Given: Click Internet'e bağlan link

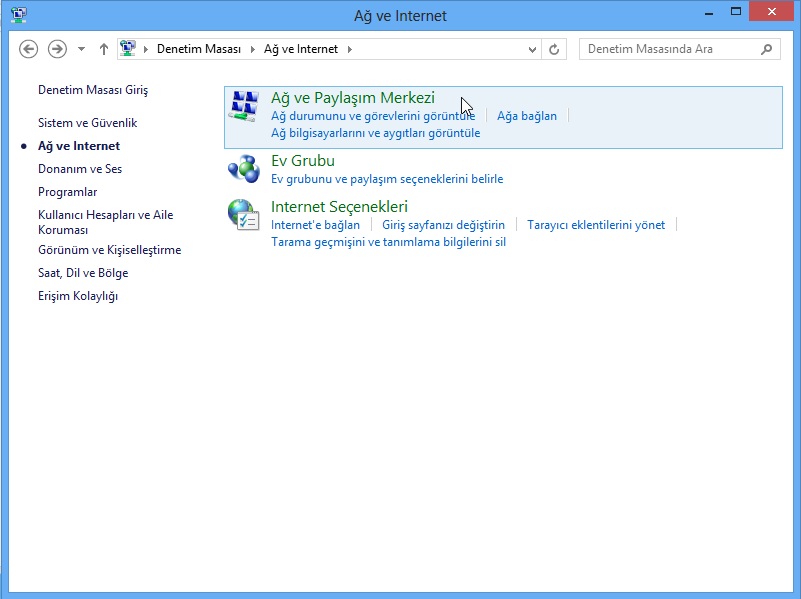Looking at the screenshot, I should point(315,225).
